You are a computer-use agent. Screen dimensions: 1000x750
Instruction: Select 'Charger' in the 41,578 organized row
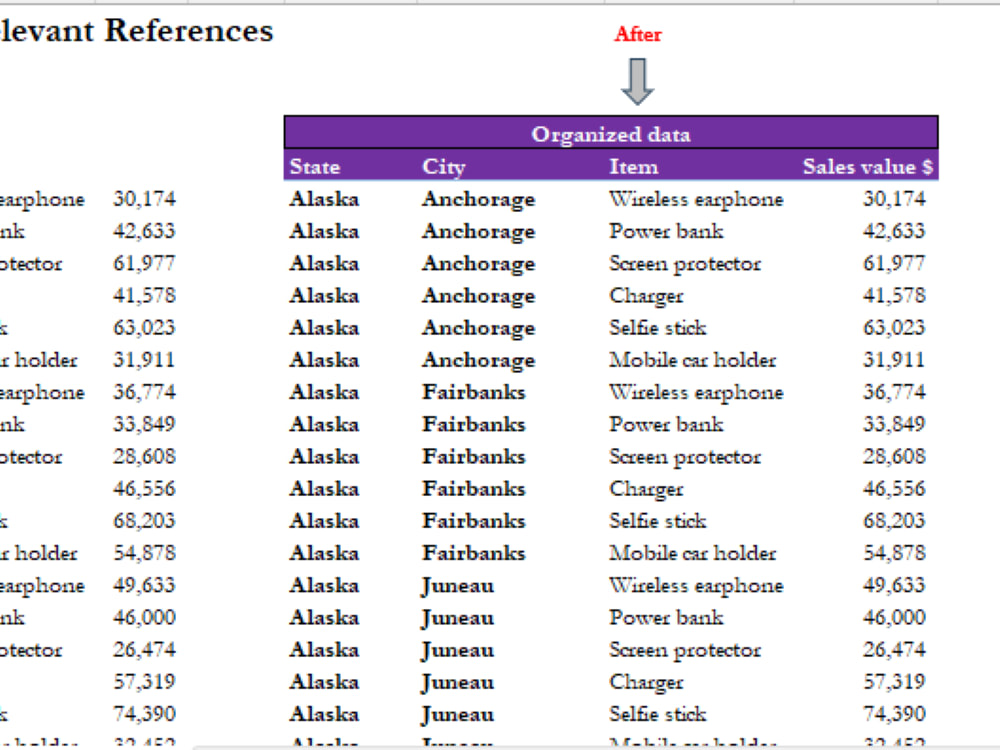[x=646, y=295]
